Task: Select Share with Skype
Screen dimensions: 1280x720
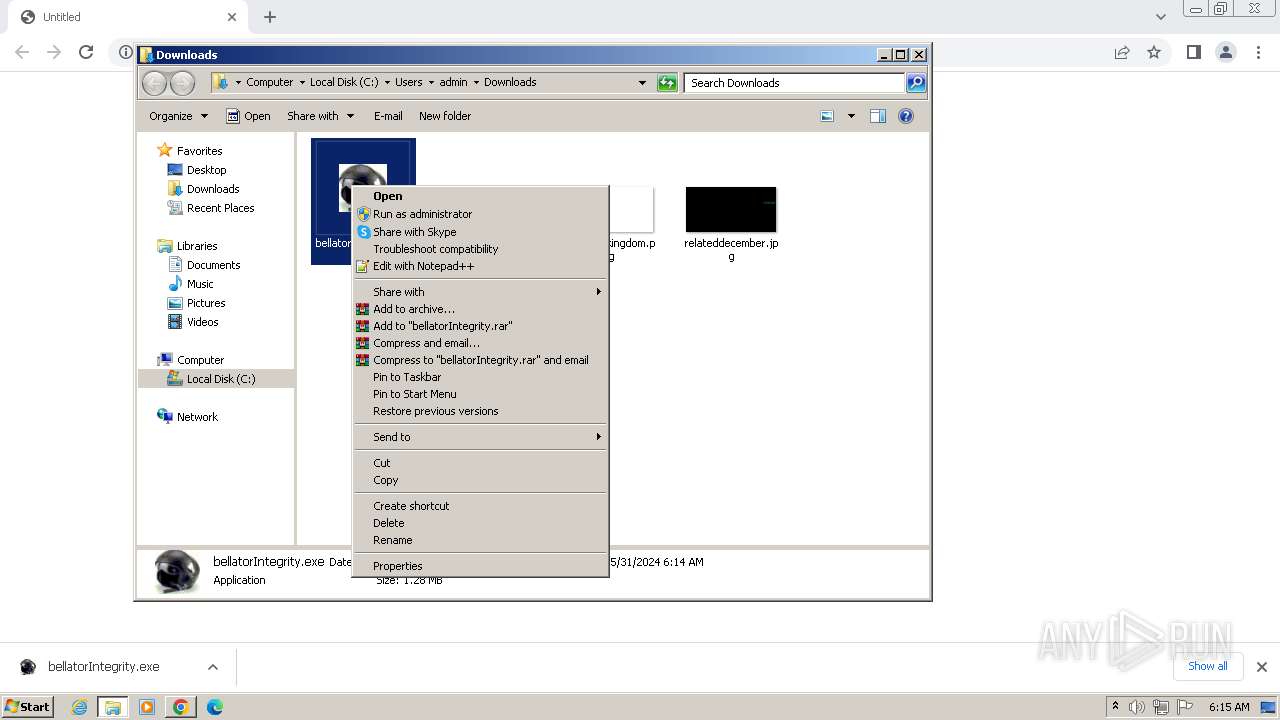Action: (x=480, y=232)
